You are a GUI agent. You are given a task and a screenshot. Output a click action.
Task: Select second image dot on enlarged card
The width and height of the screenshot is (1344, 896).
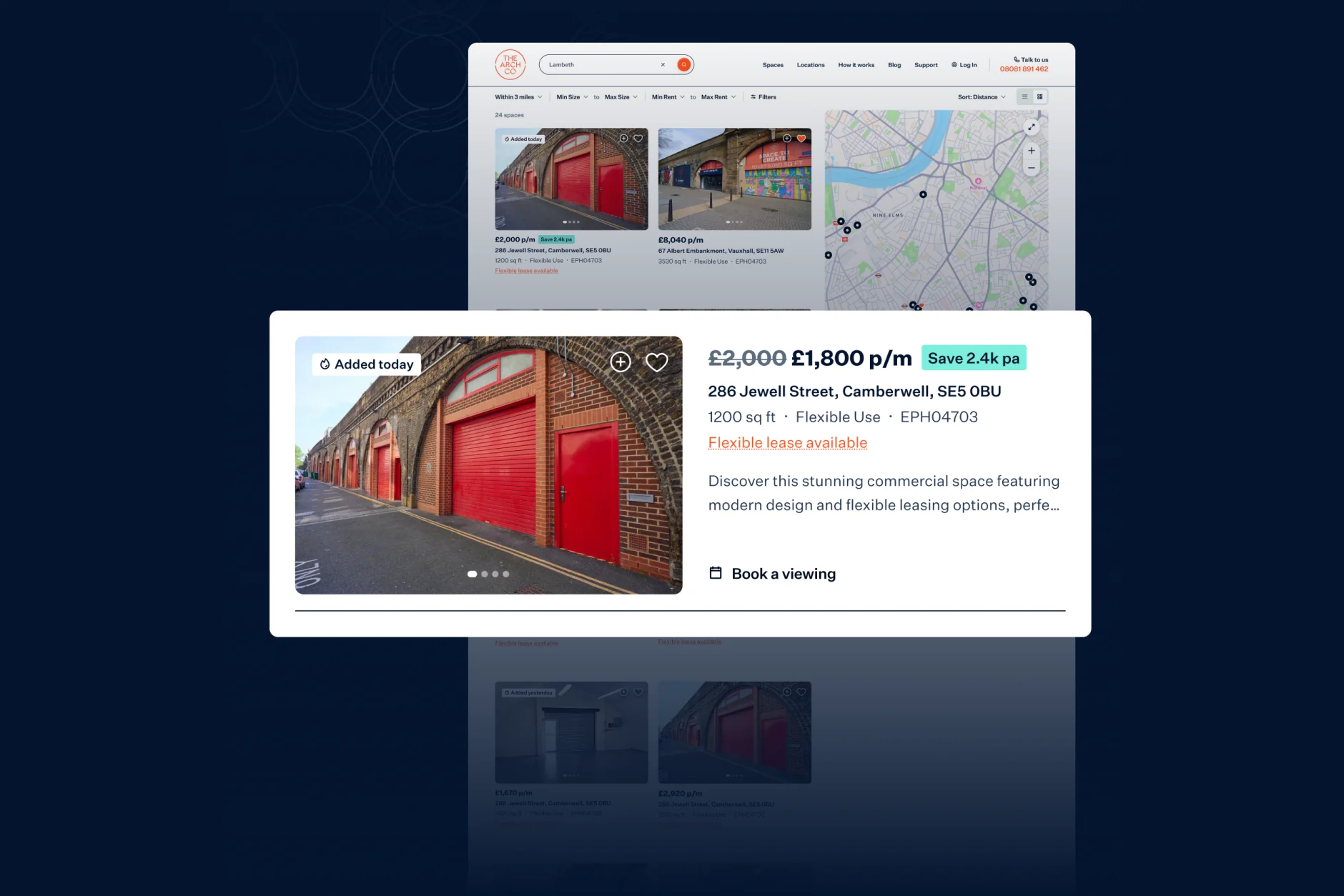(485, 574)
